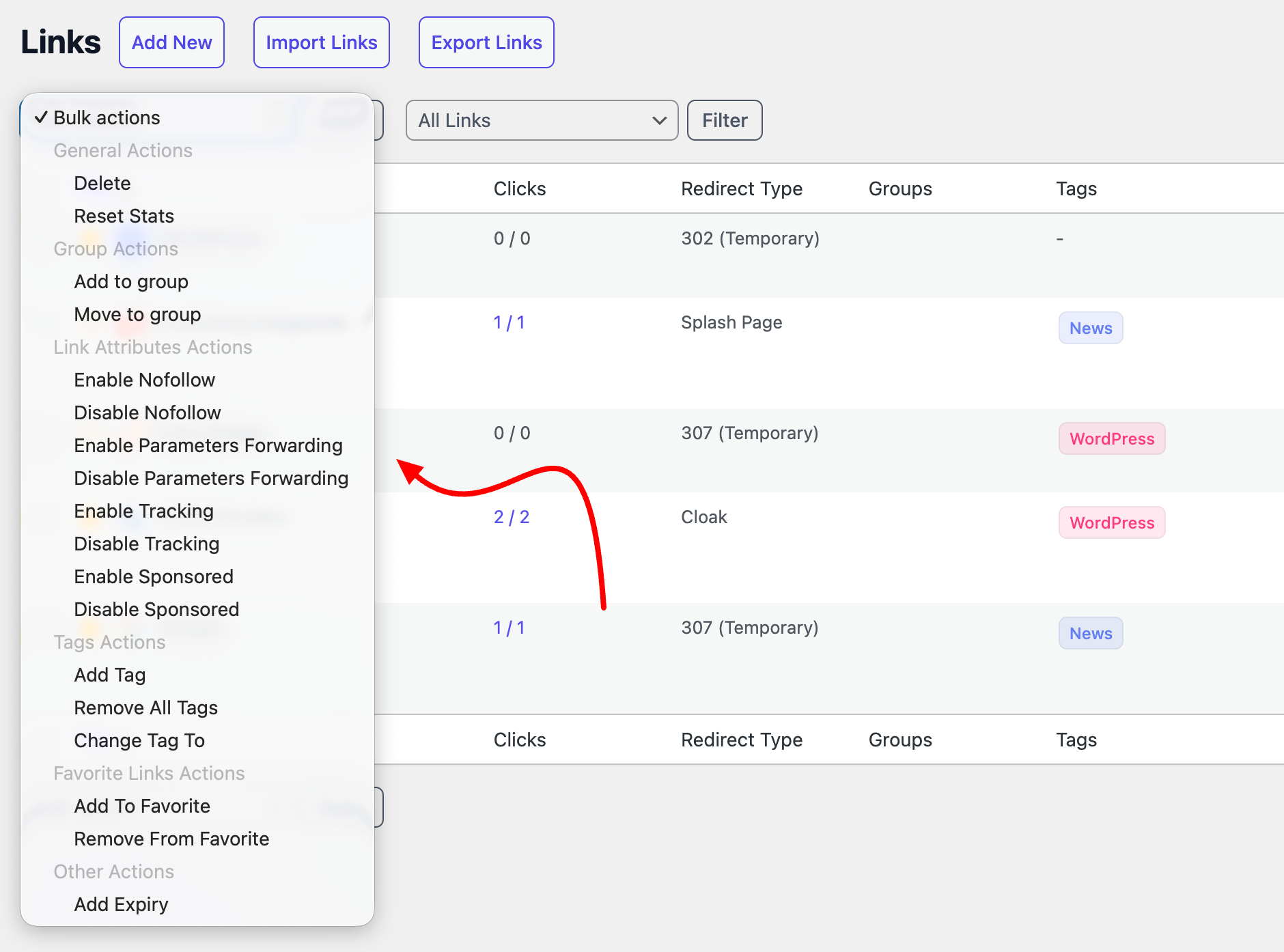Screen dimensions: 1284x952
Task: Select Move to group action
Action: tap(137, 314)
